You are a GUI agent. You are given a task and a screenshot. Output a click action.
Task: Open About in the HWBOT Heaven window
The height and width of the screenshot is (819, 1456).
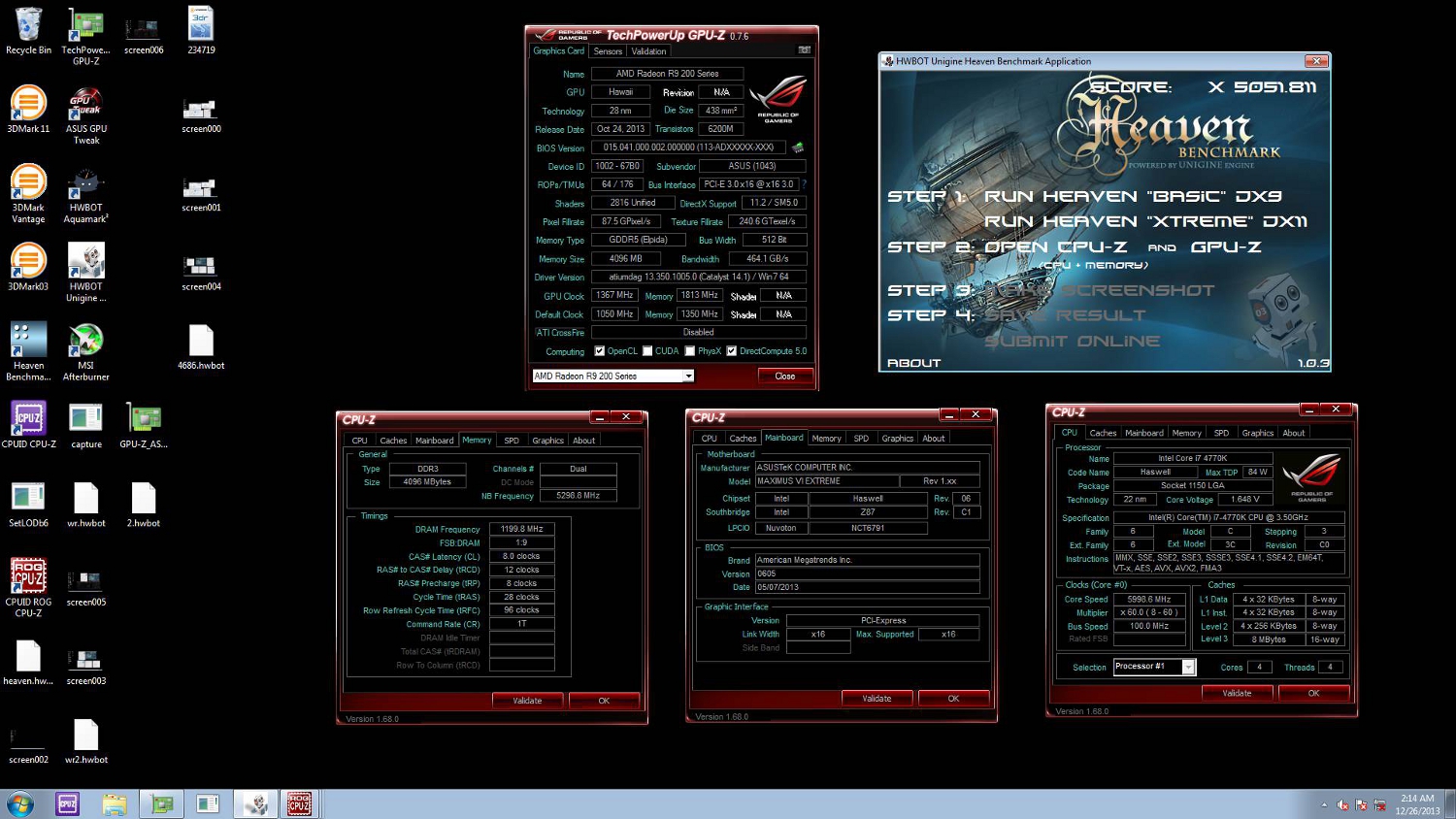coord(914,363)
